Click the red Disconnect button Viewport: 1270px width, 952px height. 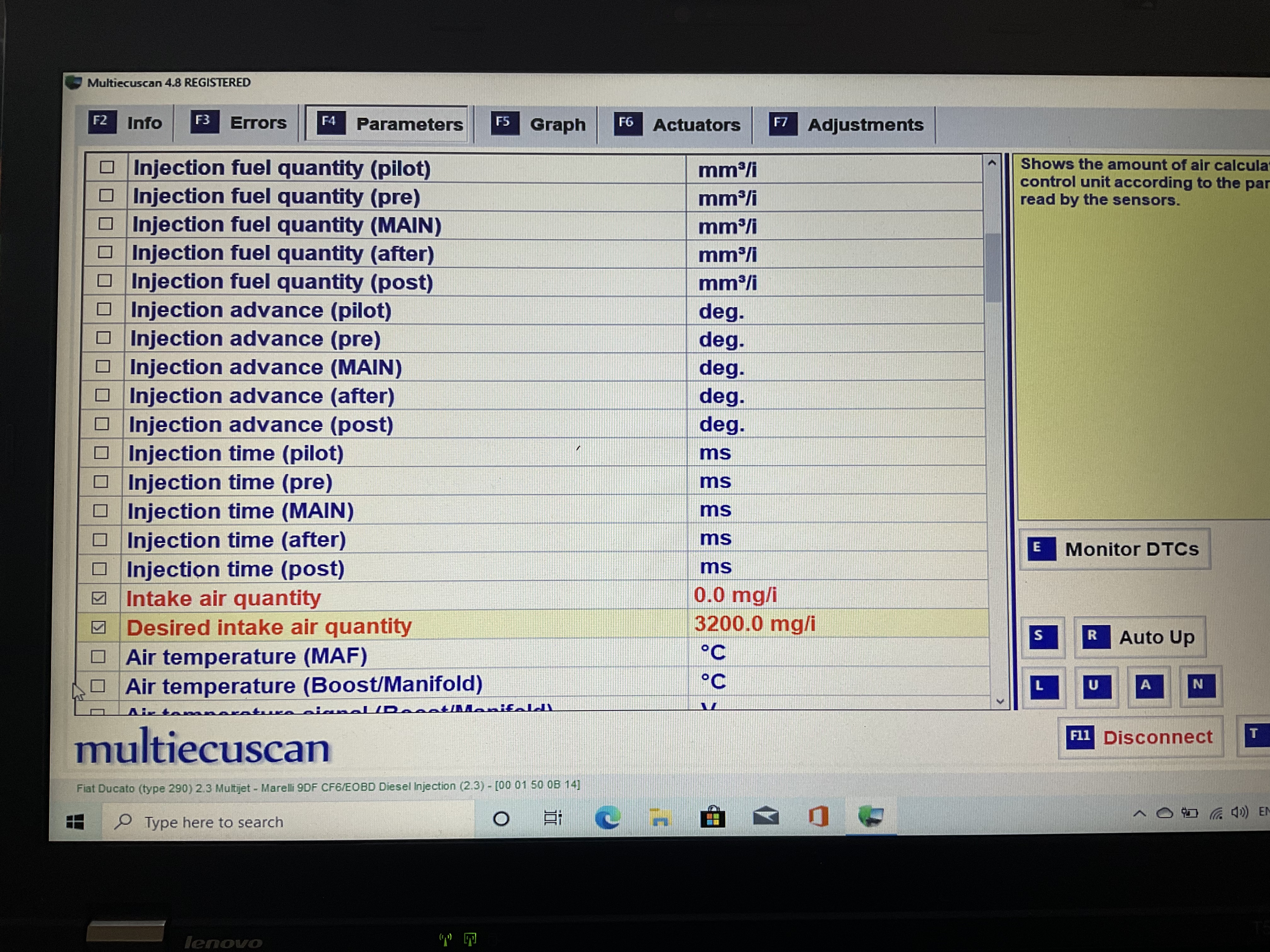point(1140,737)
